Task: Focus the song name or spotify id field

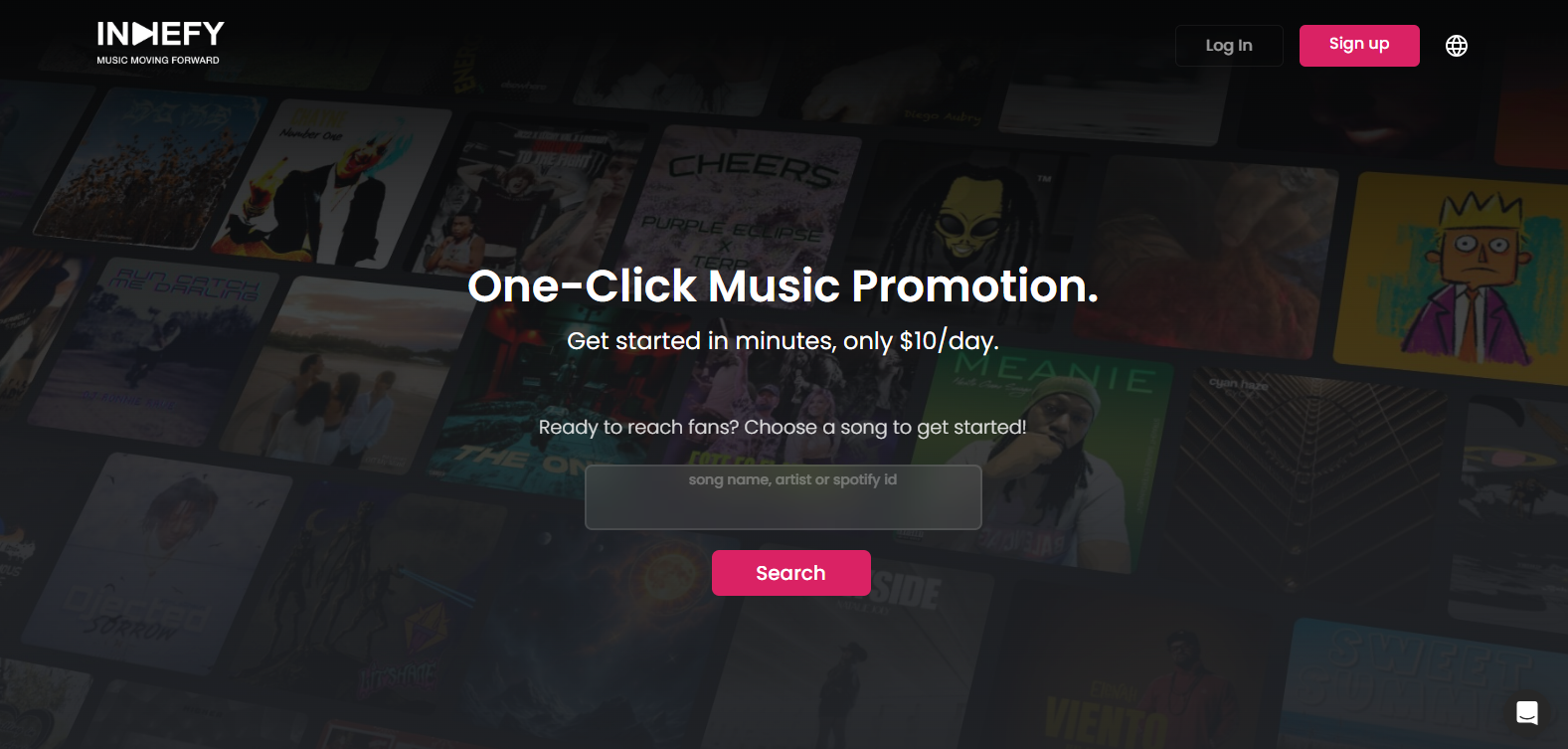Action: pyautogui.click(x=784, y=497)
